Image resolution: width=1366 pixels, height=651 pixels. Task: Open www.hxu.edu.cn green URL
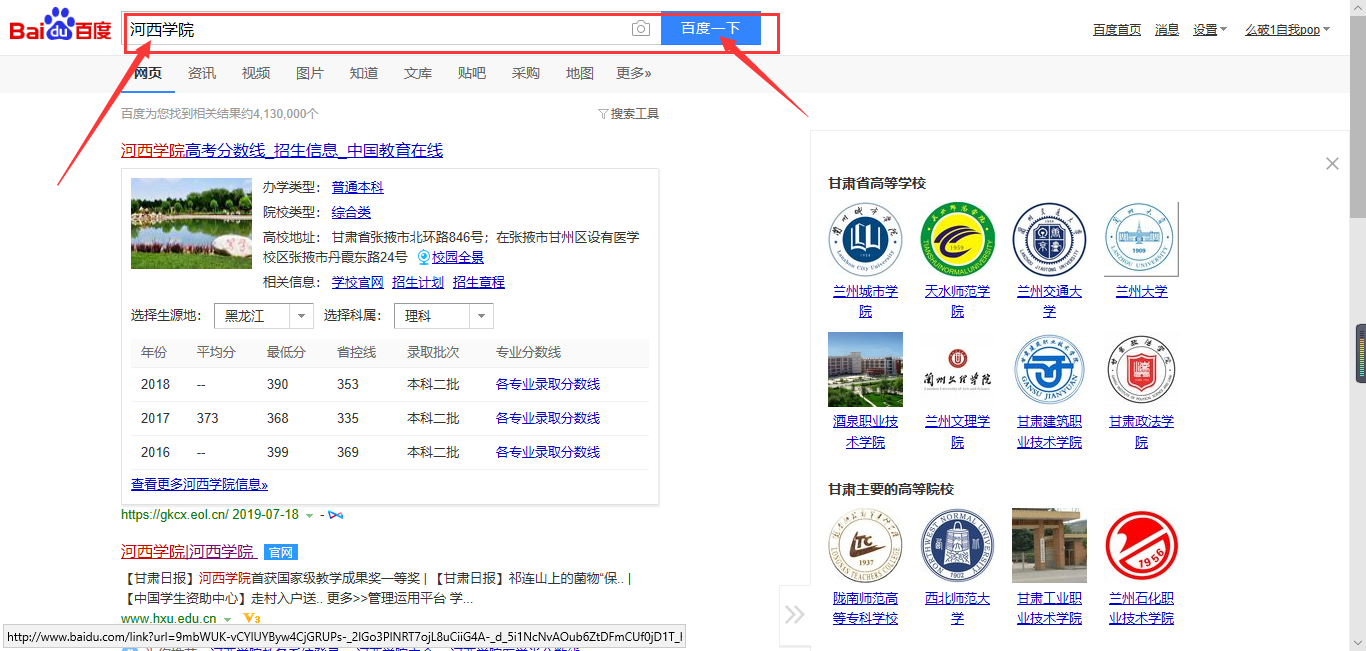pos(169,619)
